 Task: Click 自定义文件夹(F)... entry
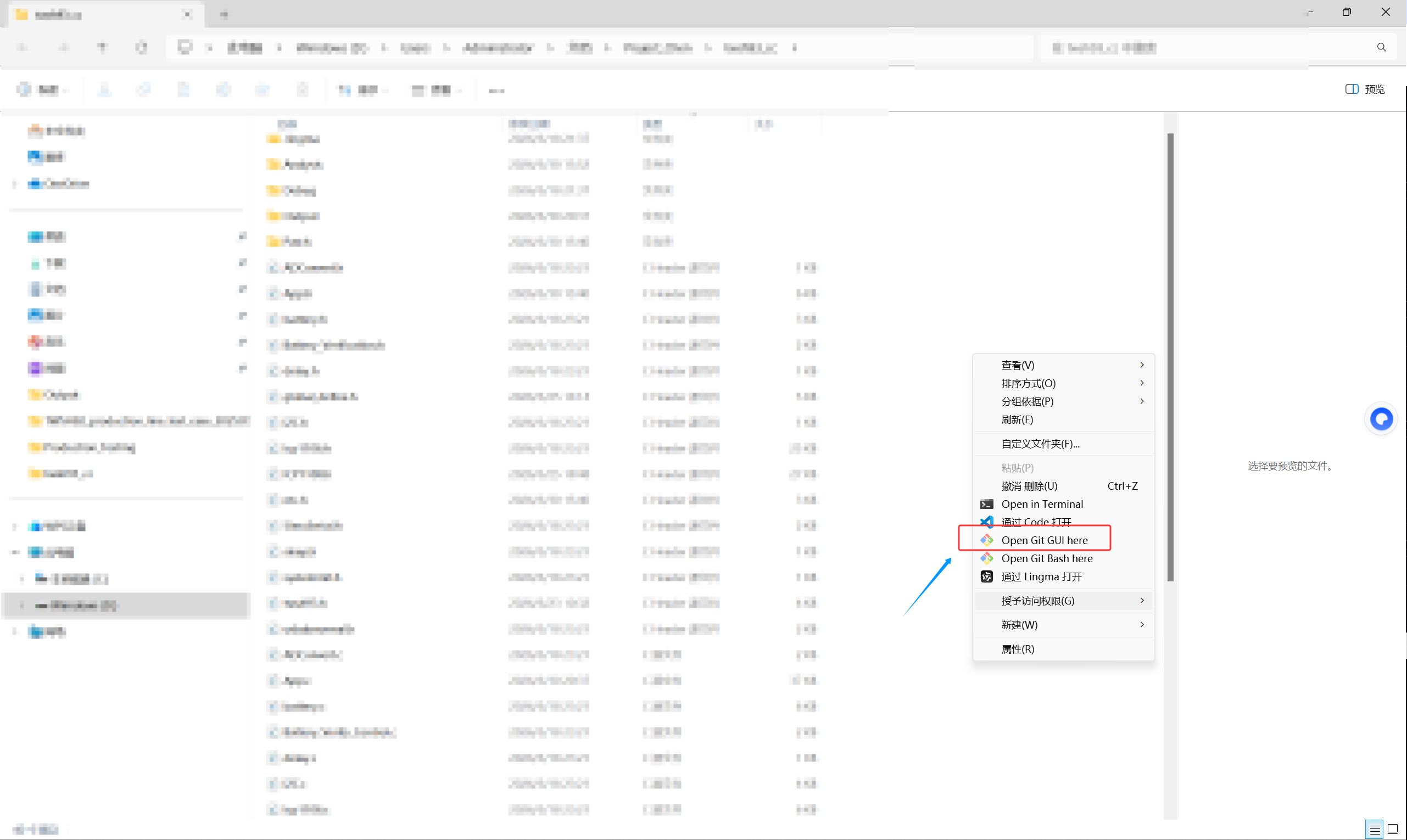[1040, 444]
